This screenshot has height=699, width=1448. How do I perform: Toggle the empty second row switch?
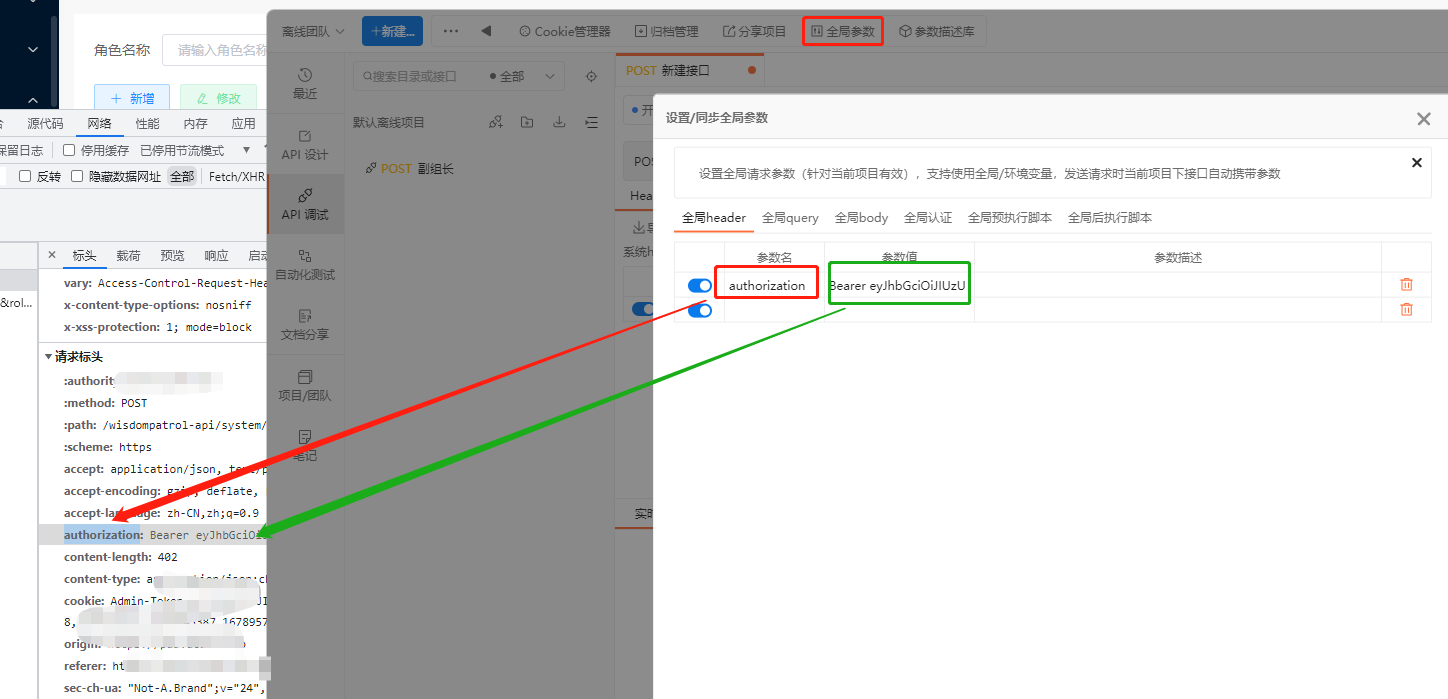[x=700, y=310]
